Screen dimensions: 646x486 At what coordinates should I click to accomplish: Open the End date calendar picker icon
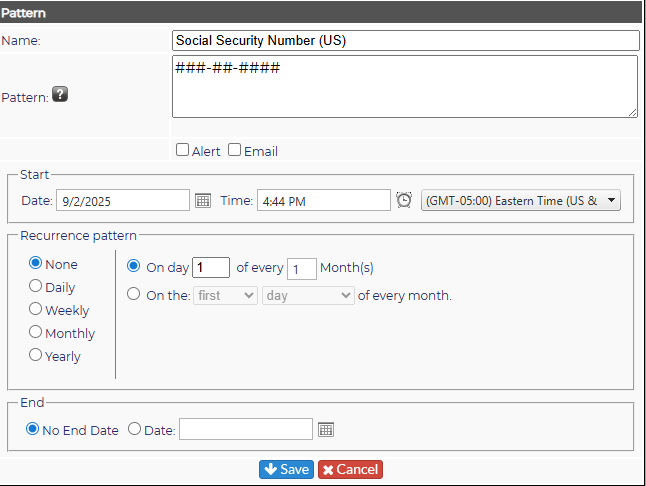(x=326, y=430)
